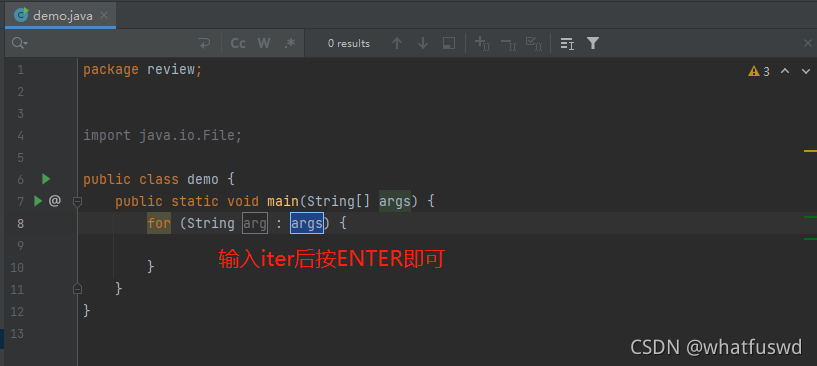Run main method from gutter

pos(38,201)
